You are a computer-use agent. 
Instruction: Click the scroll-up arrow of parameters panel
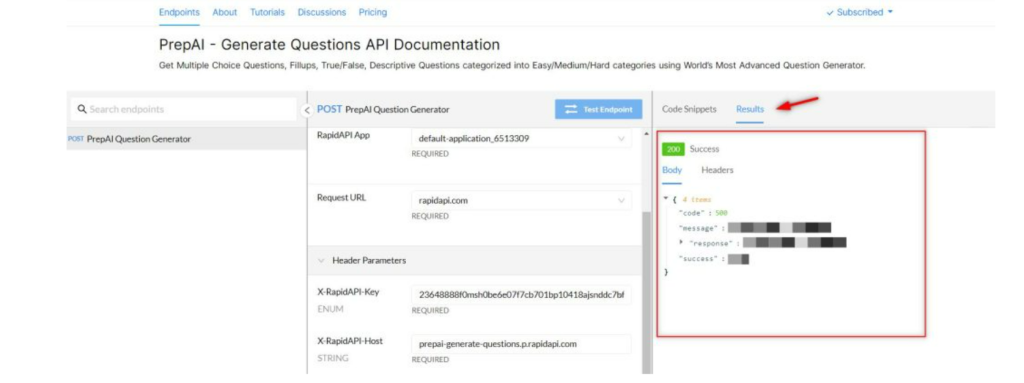click(x=647, y=134)
